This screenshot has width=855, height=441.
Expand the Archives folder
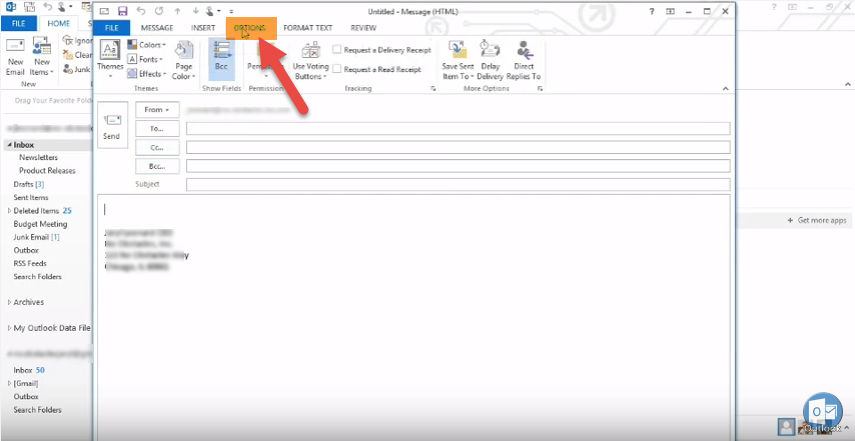pos(10,302)
